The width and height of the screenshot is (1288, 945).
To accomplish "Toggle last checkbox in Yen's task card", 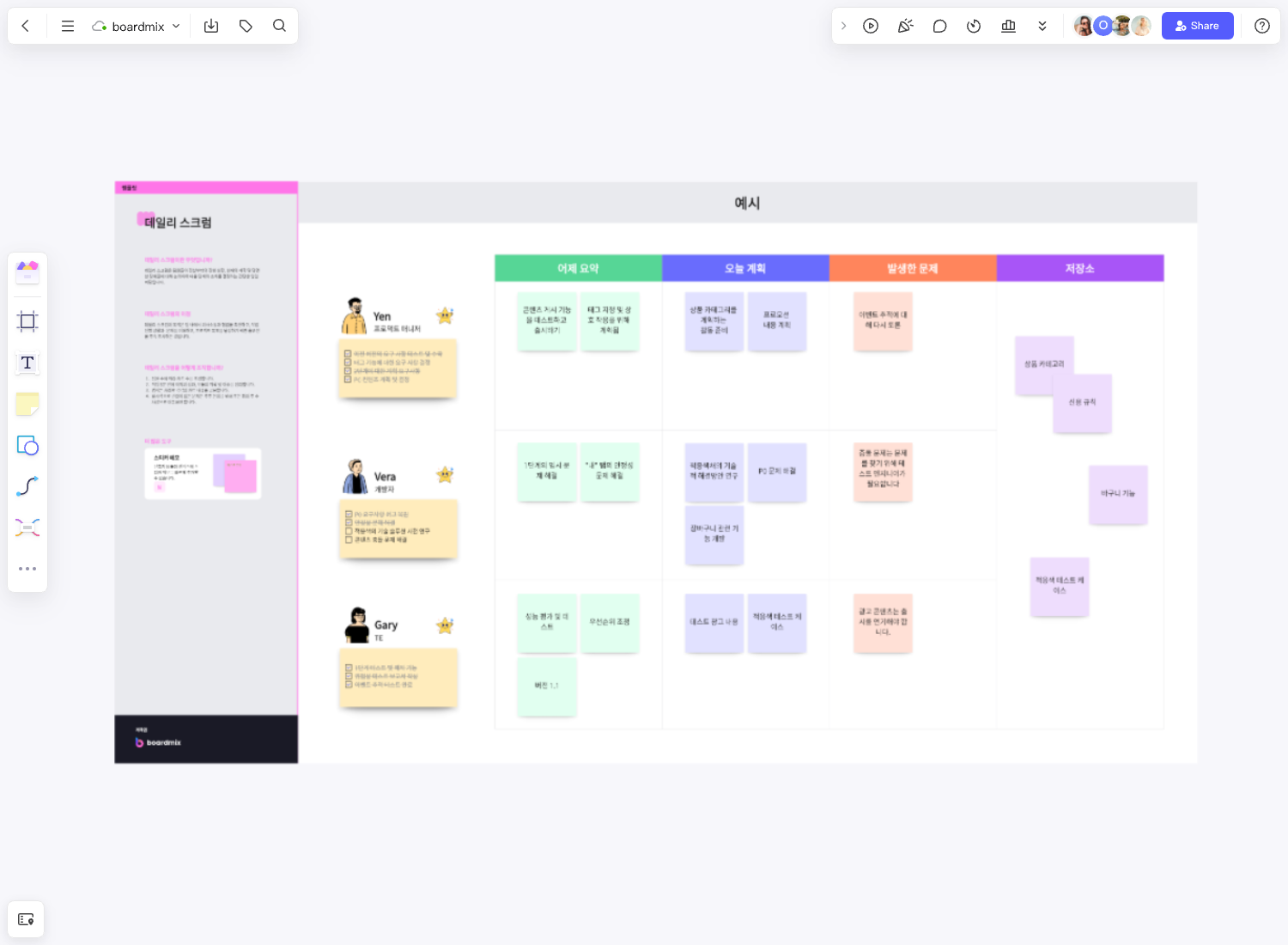I will pos(348,379).
